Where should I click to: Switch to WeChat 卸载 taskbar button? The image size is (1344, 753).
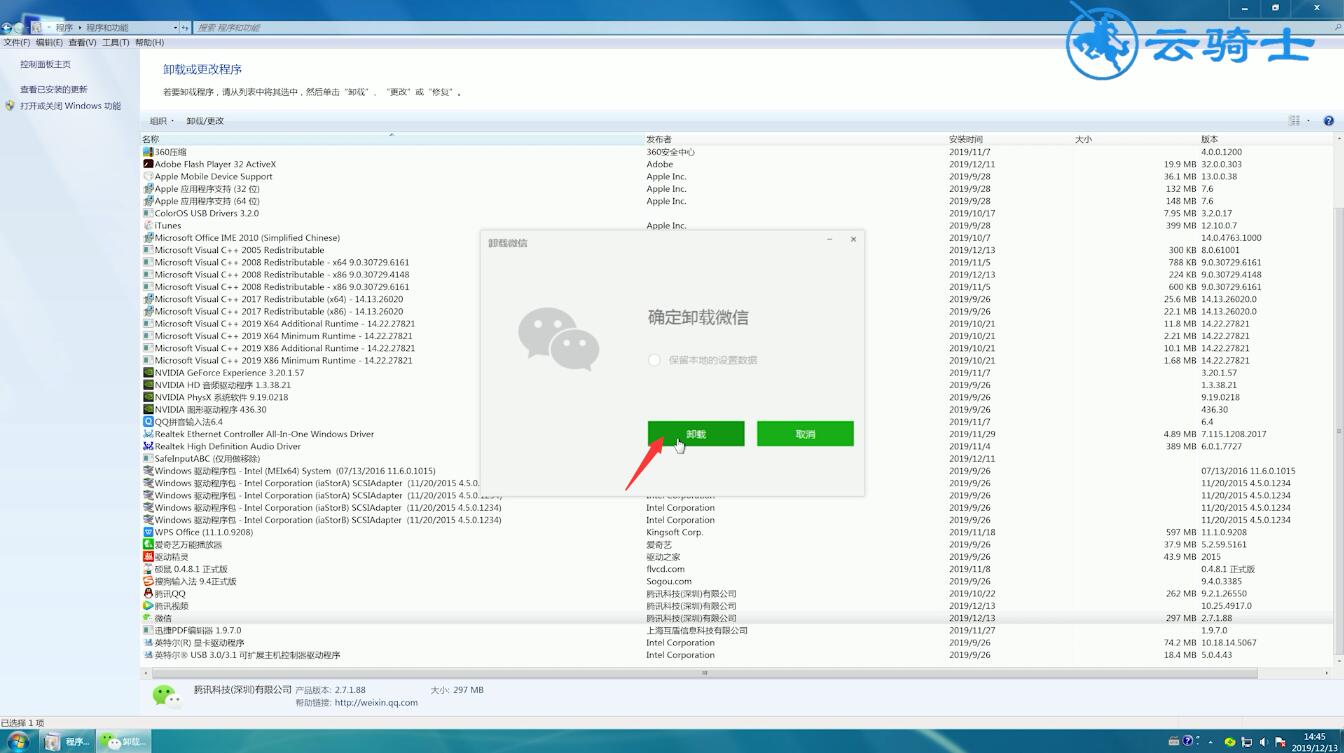(124, 742)
